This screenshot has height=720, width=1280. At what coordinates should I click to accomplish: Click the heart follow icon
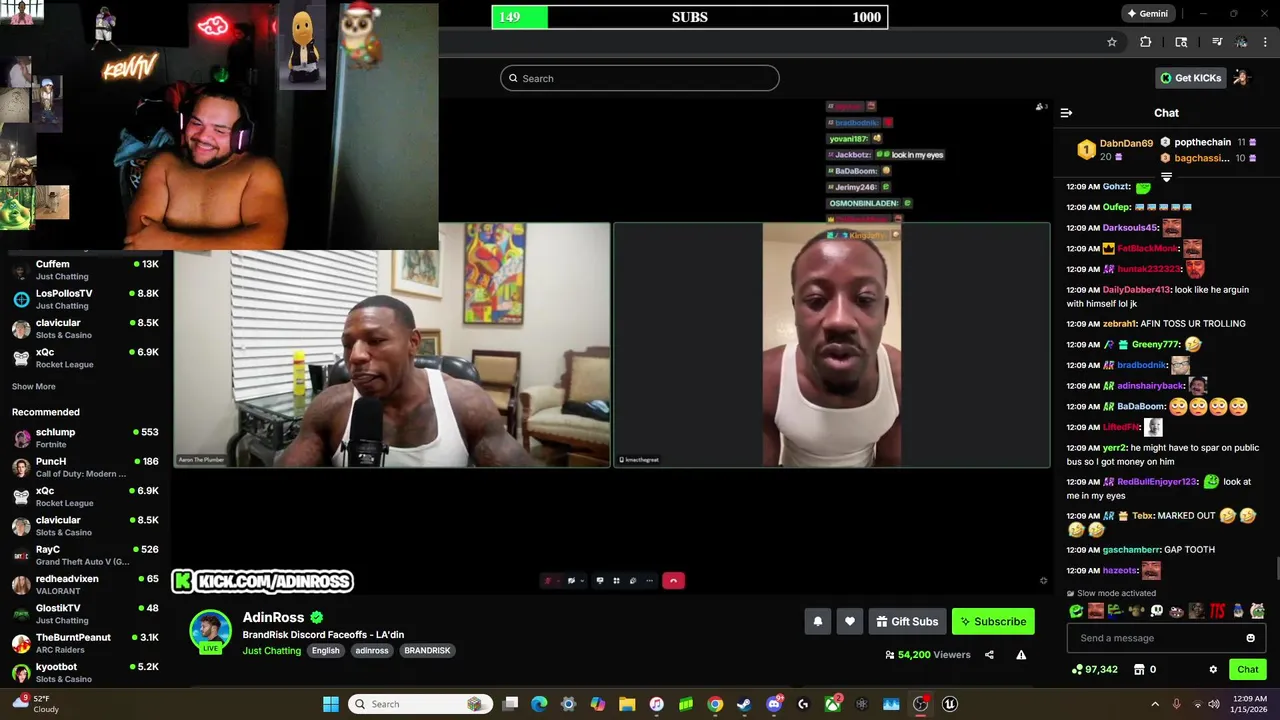tap(849, 621)
